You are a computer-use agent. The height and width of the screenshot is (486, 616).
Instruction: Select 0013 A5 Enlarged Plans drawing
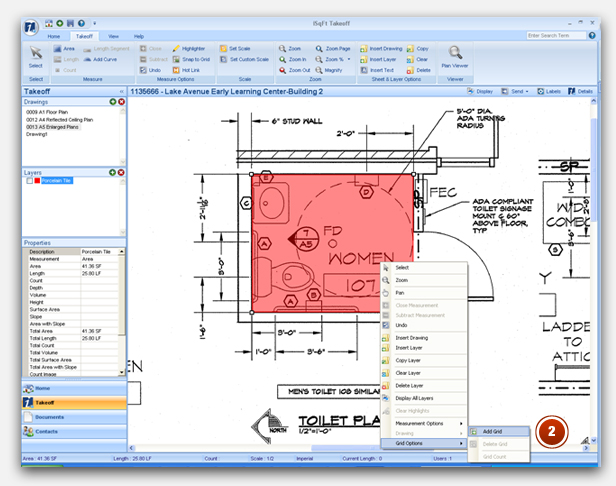(52, 127)
